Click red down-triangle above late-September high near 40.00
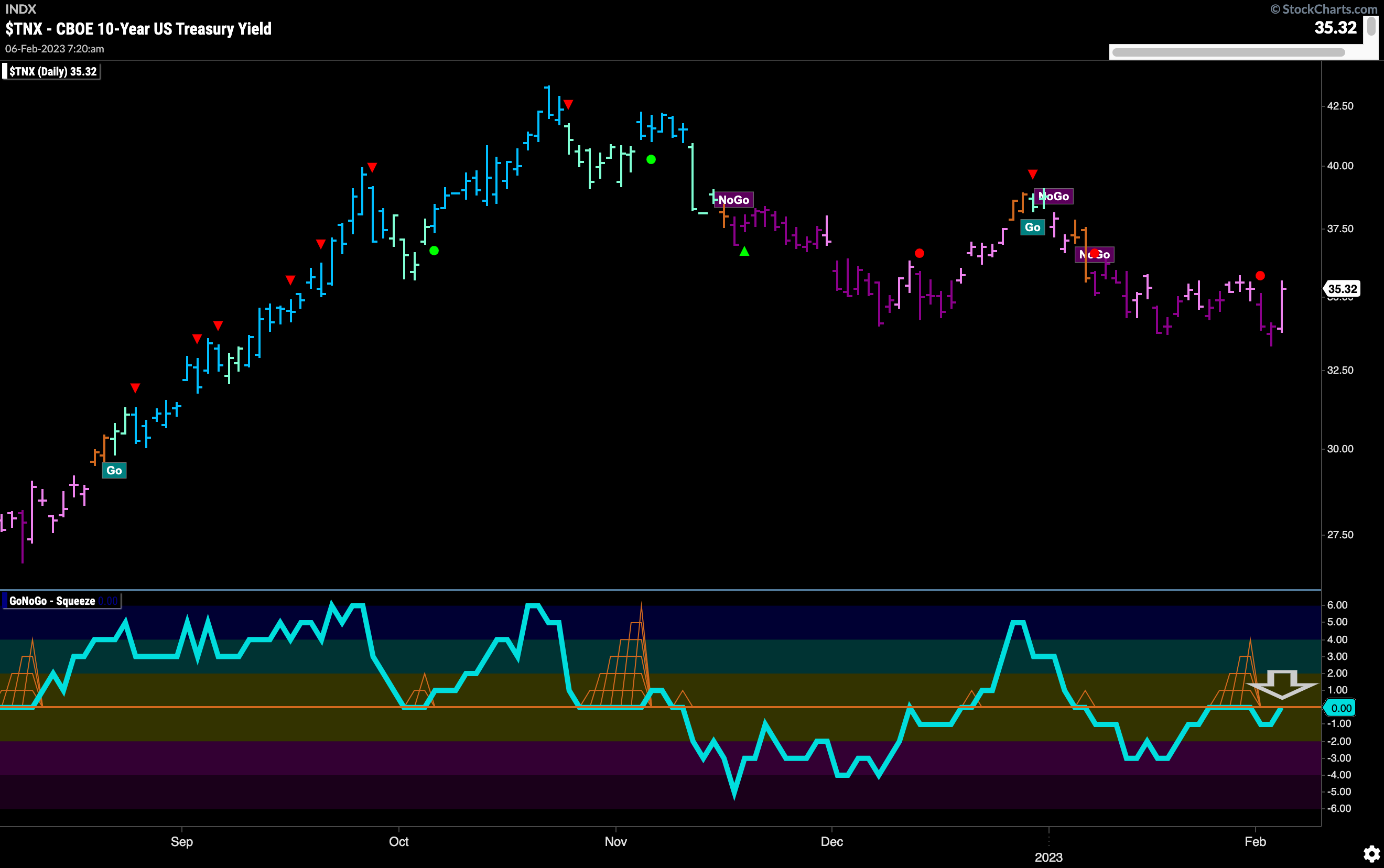This screenshot has width=1384, height=868. pos(372,168)
